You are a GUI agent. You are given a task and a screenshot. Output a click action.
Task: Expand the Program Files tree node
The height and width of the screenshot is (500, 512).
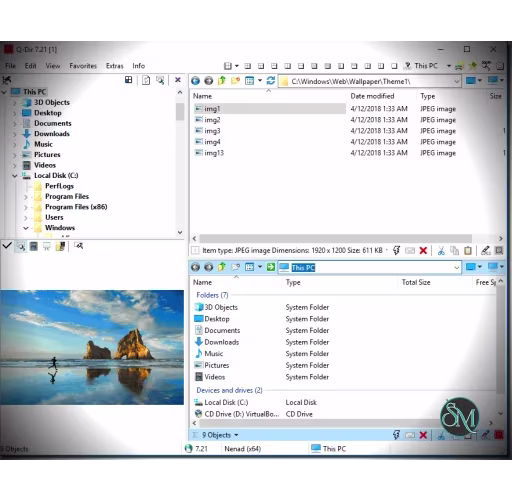(x=26, y=197)
